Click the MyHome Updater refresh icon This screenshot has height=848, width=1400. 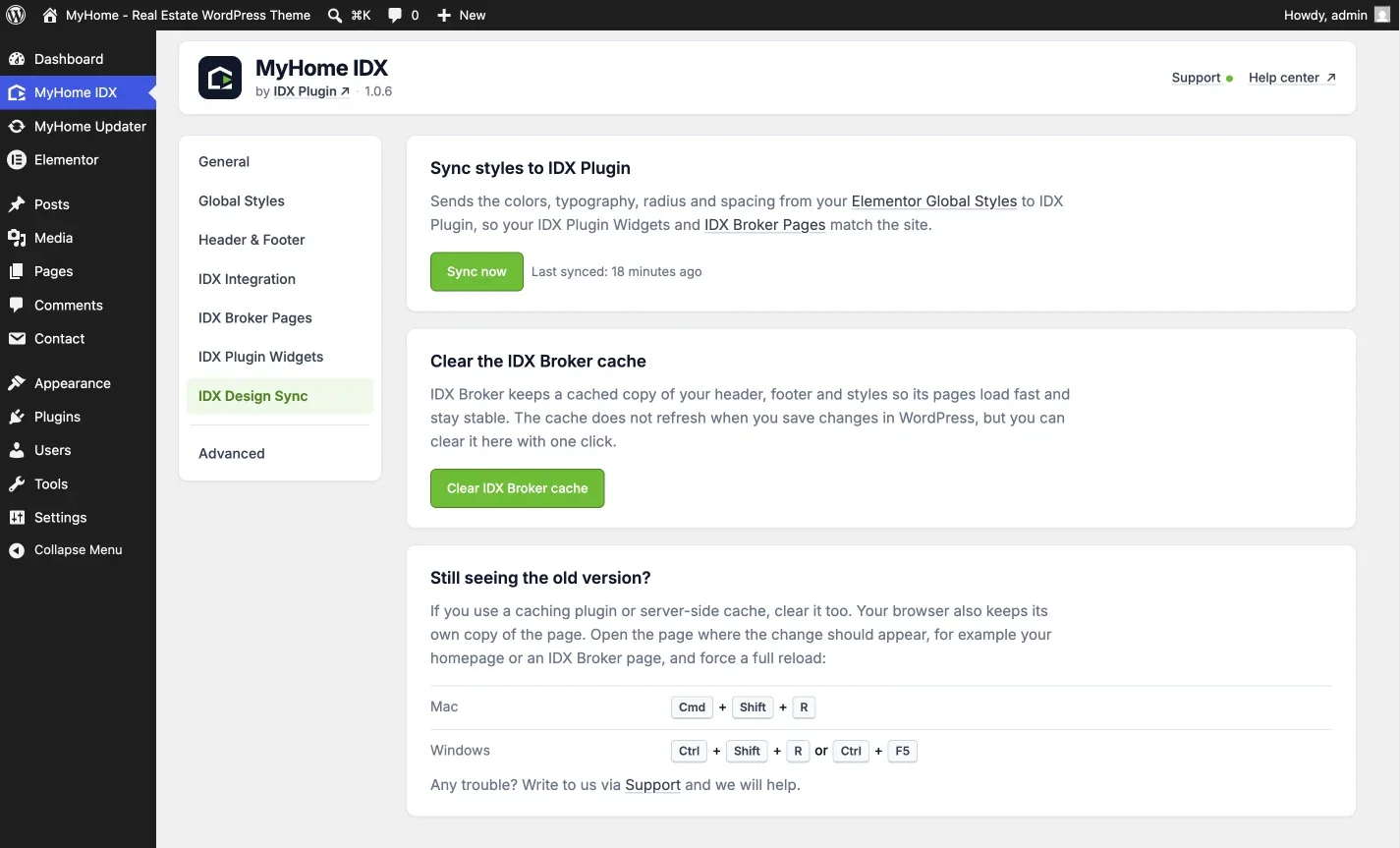pyautogui.click(x=17, y=126)
